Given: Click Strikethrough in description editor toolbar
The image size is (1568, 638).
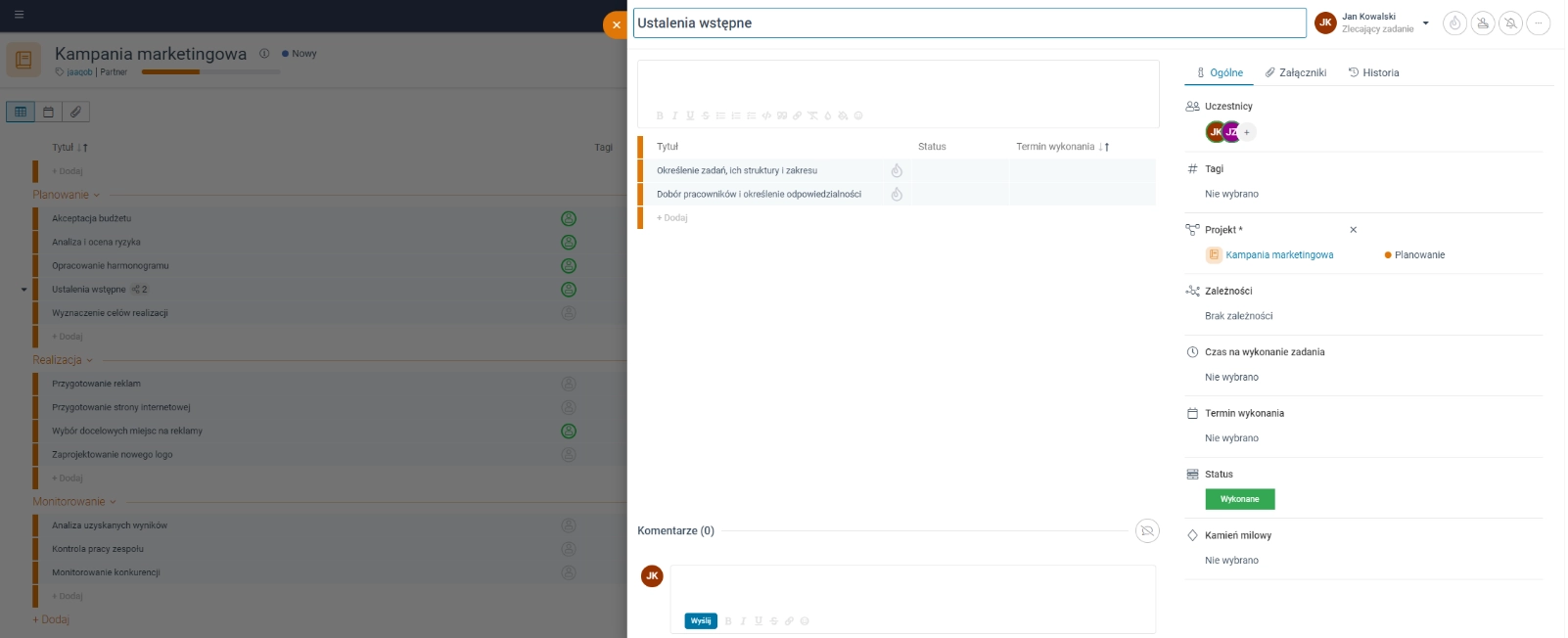Looking at the screenshot, I should 706,115.
